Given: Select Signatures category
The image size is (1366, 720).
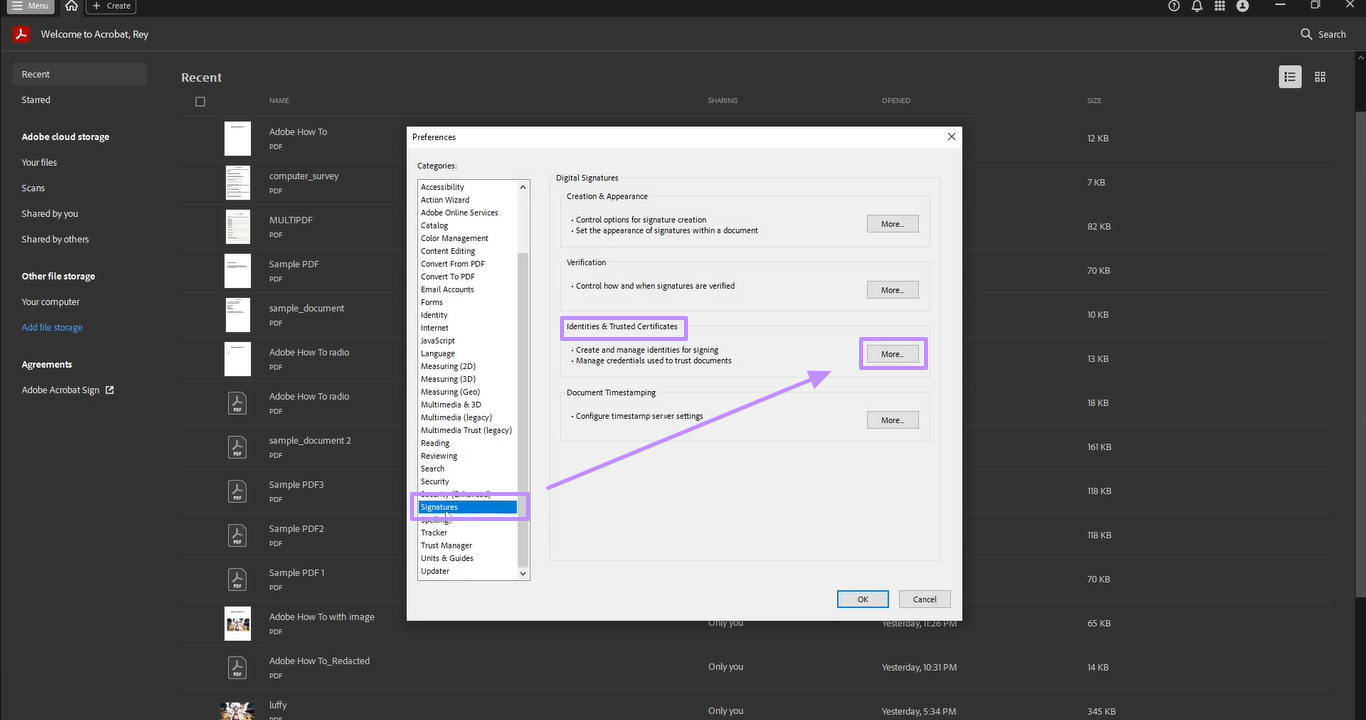Looking at the screenshot, I should click(467, 507).
